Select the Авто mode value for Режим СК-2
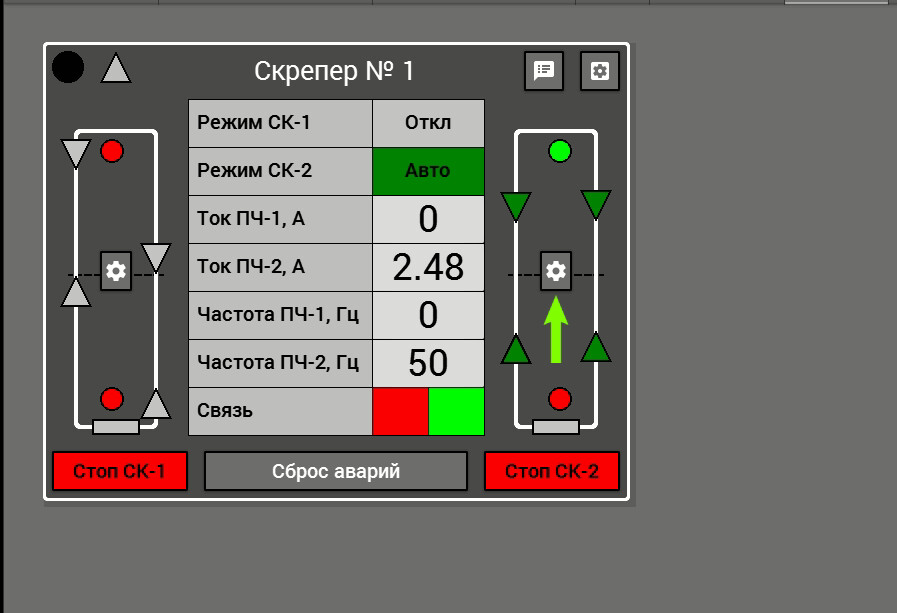897x613 pixels. [428, 171]
